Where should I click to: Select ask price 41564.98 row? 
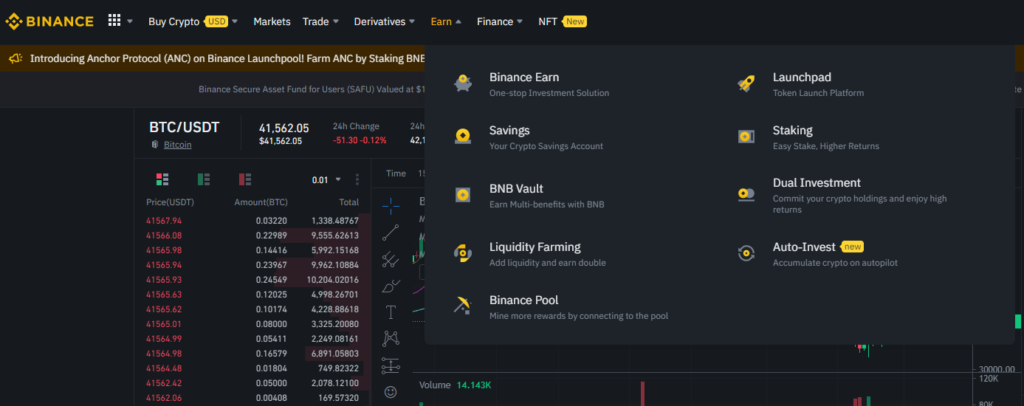252,354
